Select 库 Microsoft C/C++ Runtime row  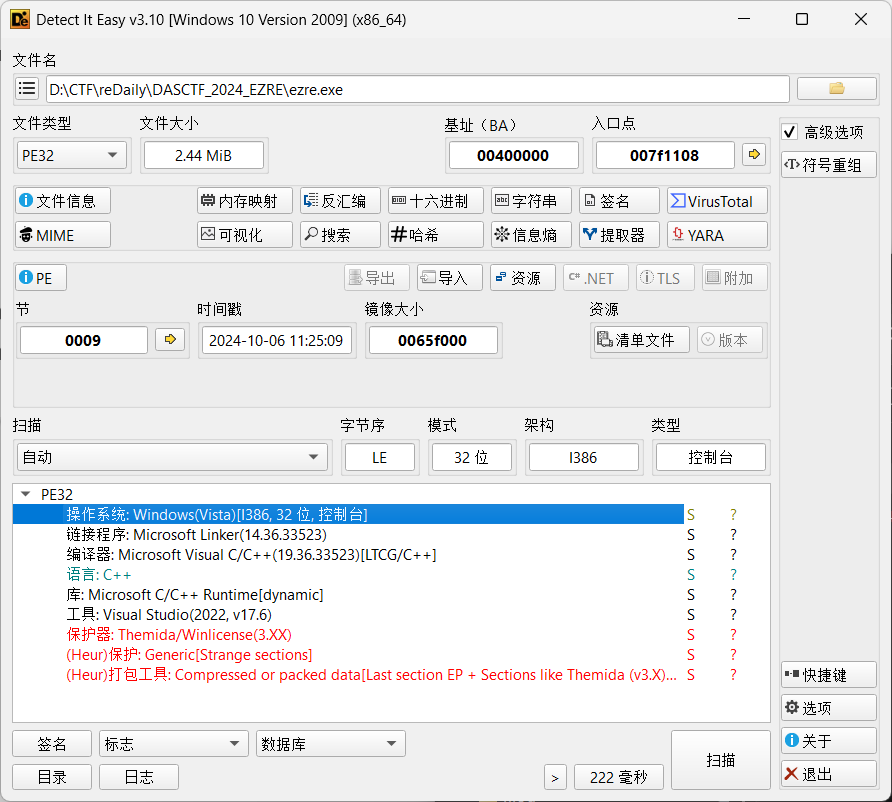pos(348,595)
